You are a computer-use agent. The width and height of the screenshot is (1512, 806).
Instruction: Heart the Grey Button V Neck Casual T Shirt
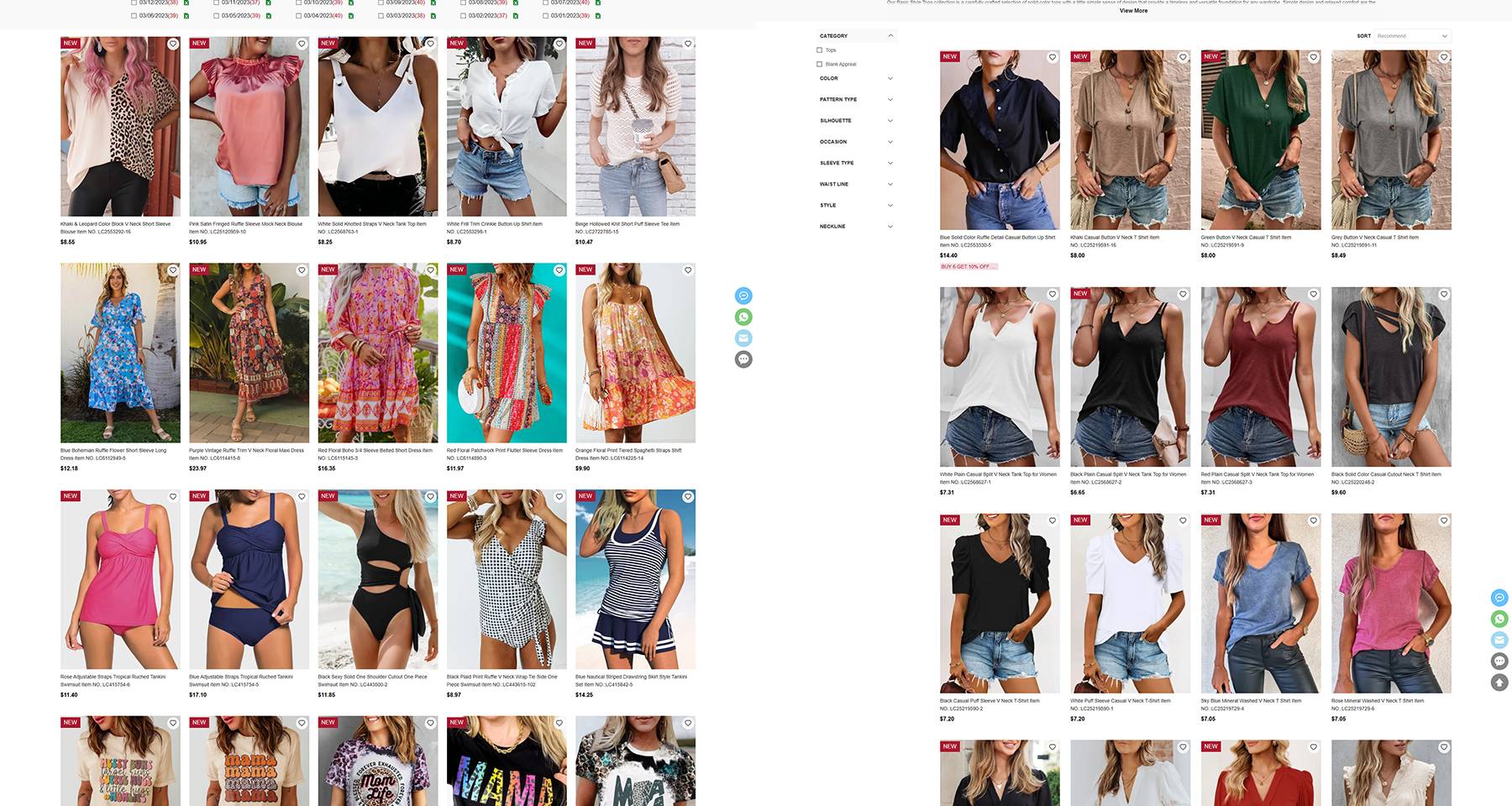(1444, 57)
